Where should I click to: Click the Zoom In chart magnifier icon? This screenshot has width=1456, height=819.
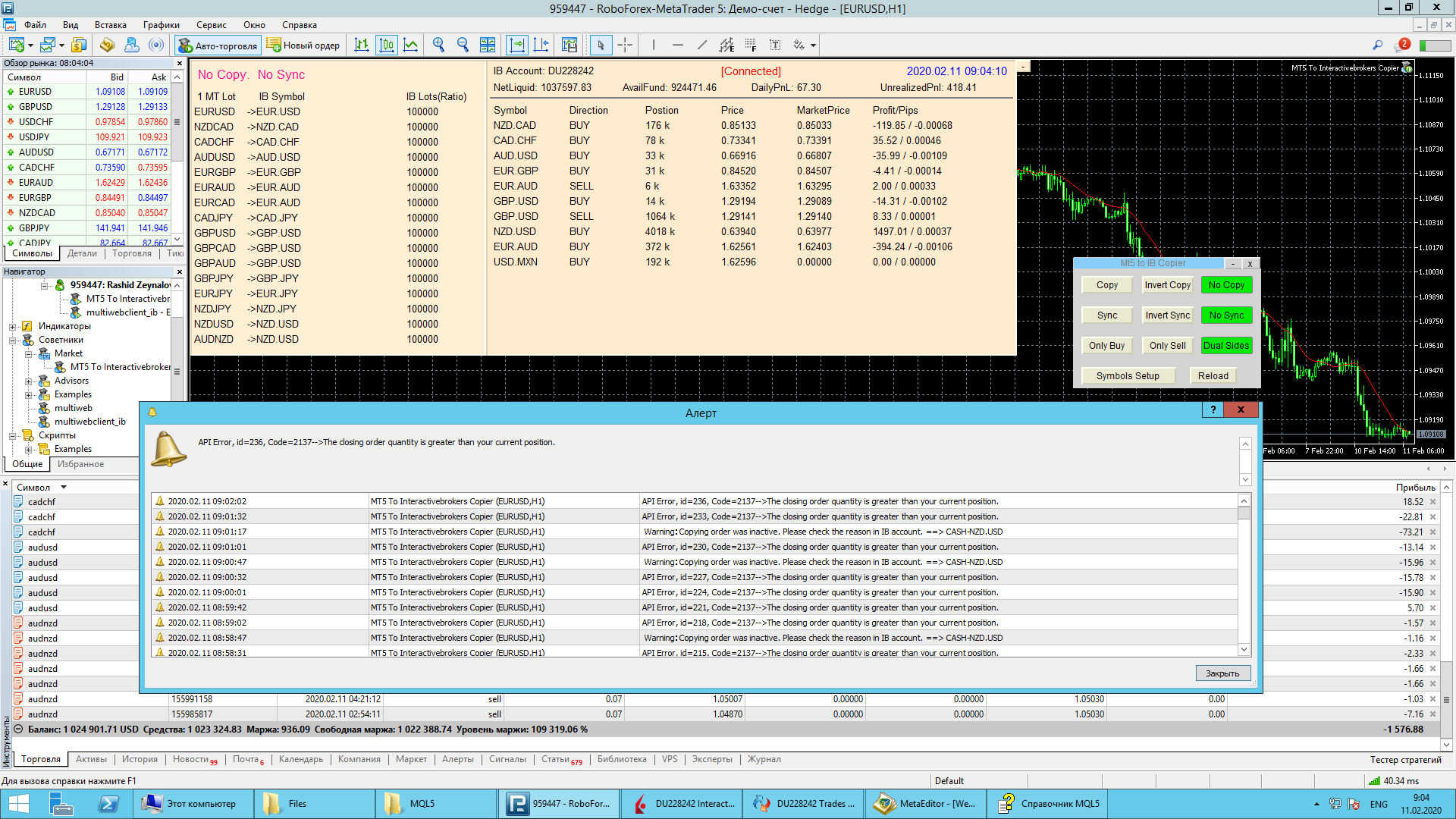point(438,45)
